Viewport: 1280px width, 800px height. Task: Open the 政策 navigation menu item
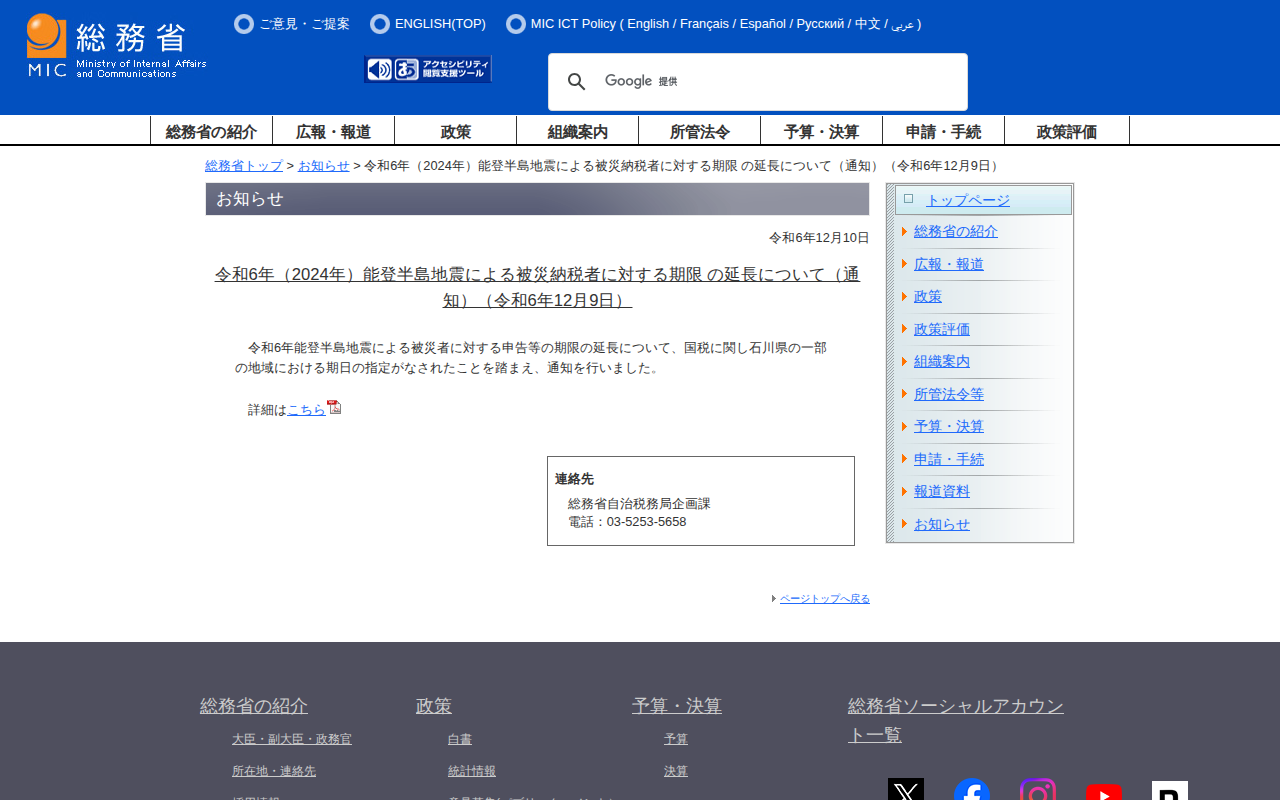click(455, 131)
